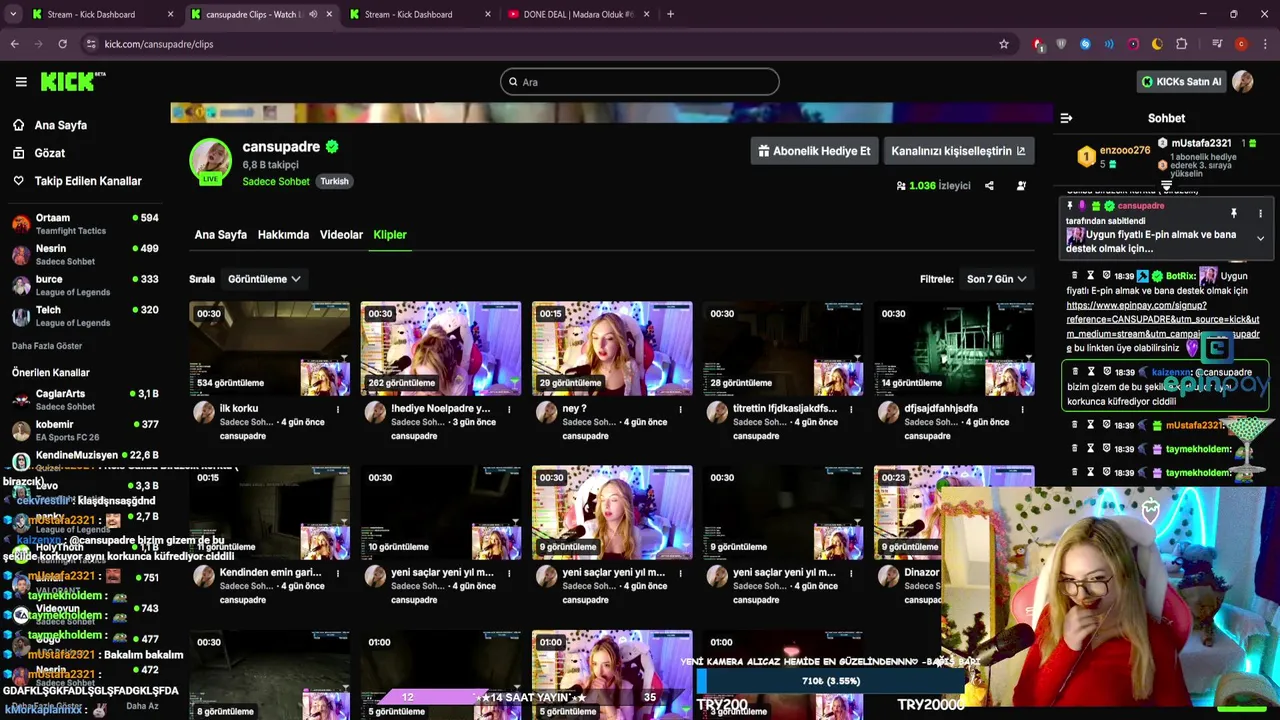
Task: Click the share channel icon
Action: point(989,186)
